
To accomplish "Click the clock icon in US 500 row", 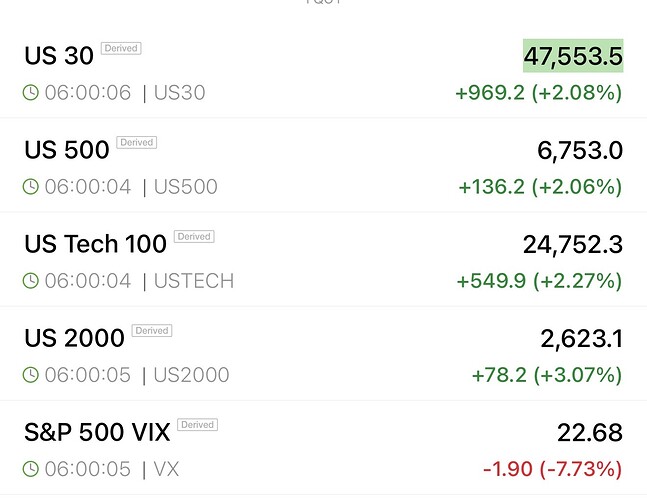I will 31,186.
